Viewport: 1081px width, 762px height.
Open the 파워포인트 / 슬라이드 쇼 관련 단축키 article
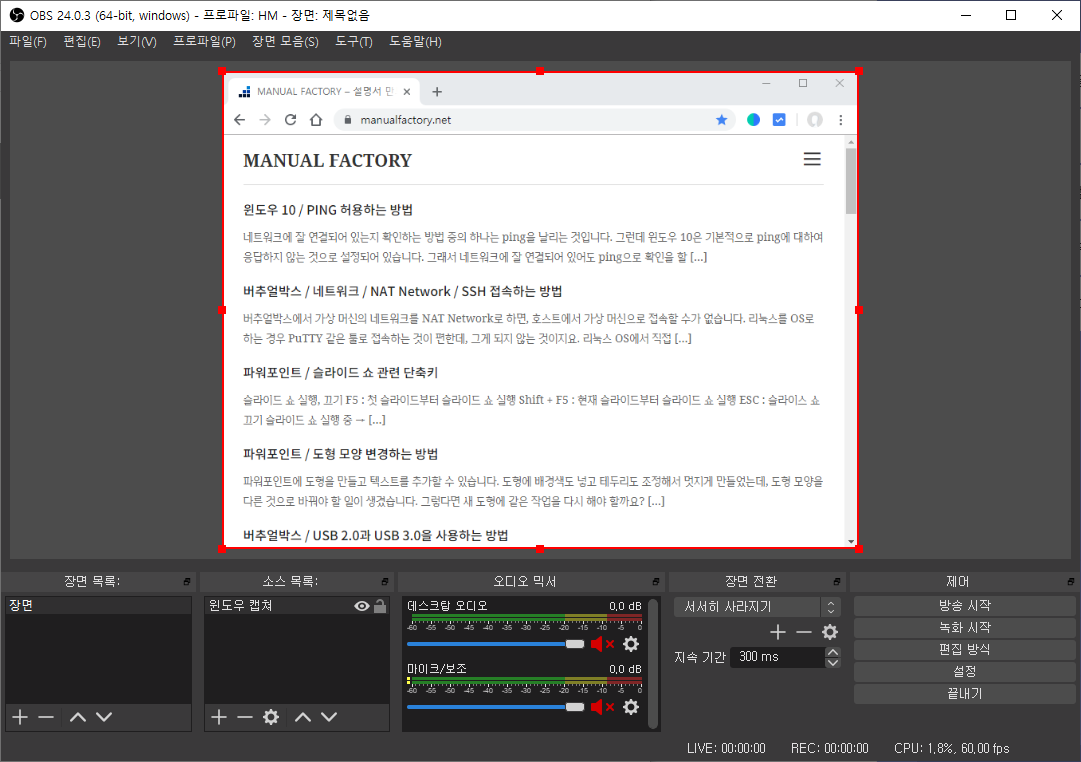341,372
